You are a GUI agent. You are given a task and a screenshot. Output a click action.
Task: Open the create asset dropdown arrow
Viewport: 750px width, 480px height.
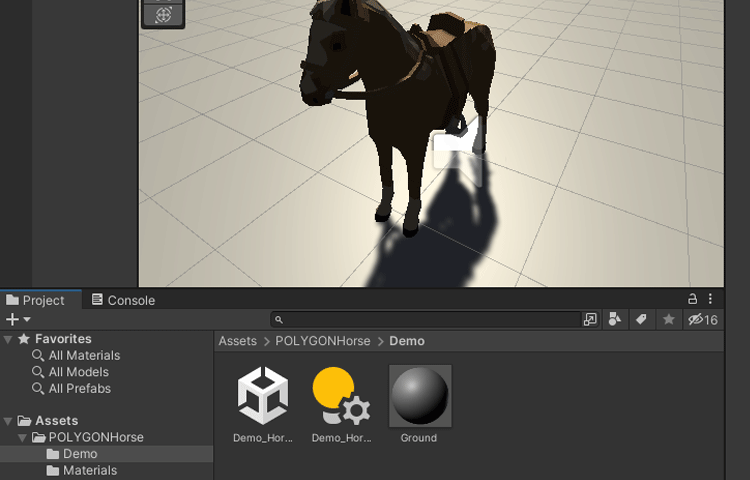(27, 319)
